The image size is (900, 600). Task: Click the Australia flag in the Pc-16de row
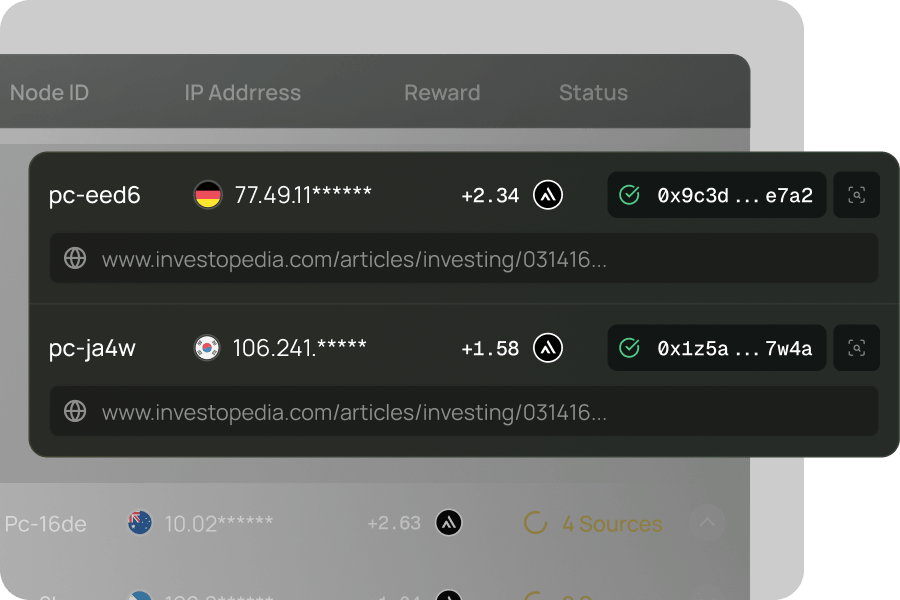tap(139, 523)
